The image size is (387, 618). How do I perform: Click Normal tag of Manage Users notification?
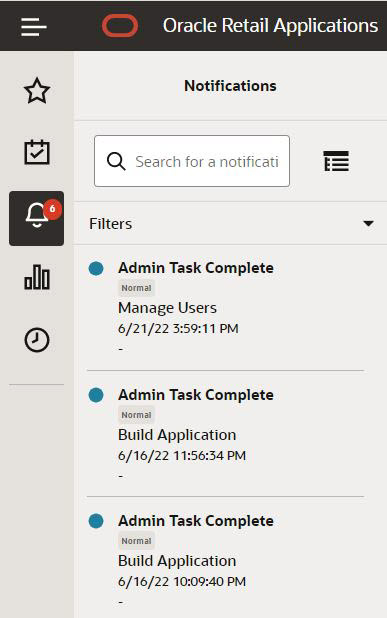coord(136,288)
